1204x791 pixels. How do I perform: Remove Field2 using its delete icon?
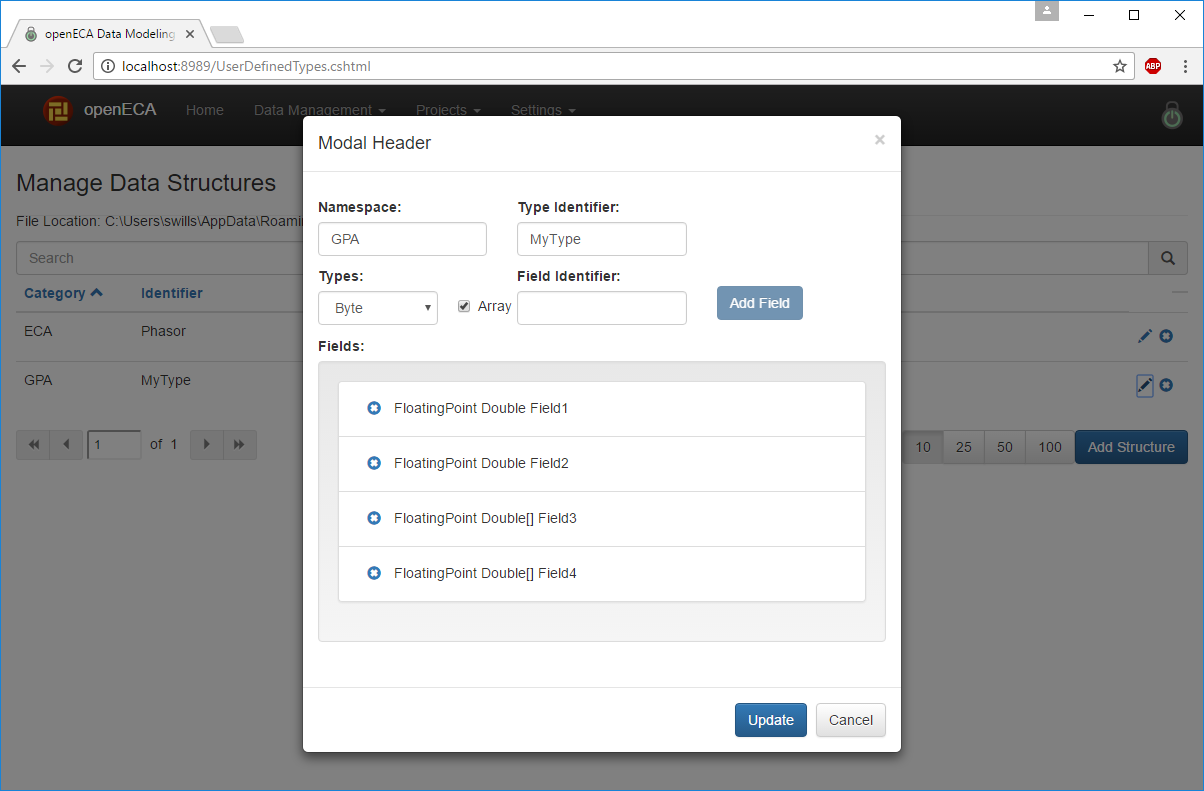(x=374, y=463)
